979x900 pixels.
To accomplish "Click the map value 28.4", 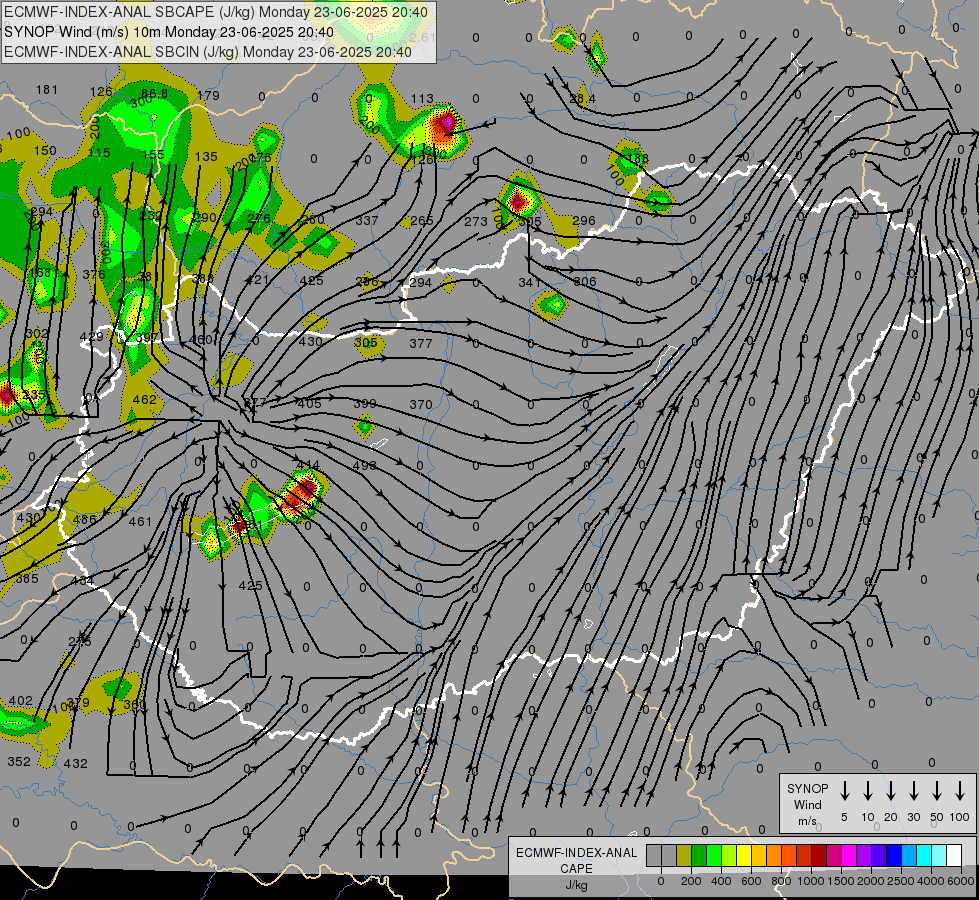I will tap(583, 98).
